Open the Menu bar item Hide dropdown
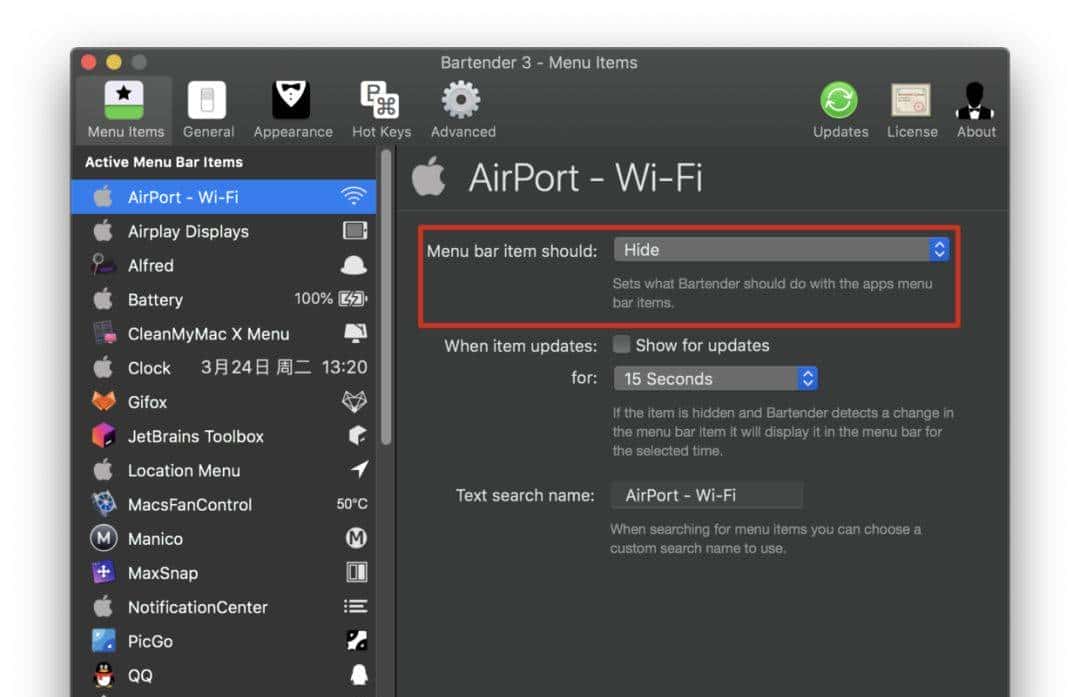The width and height of the screenshot is (1080, 697). coord(781,250)
